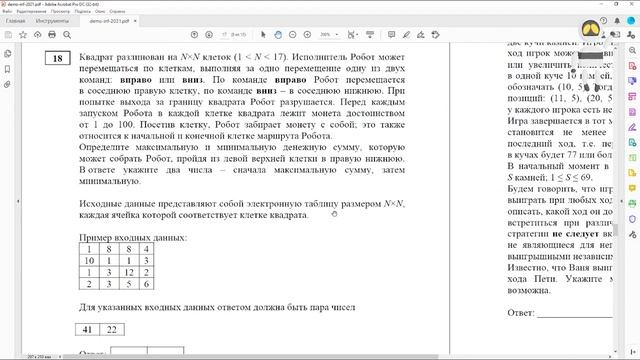Go to the previous page arrow
Screen dimensions: 640x360
194,35
